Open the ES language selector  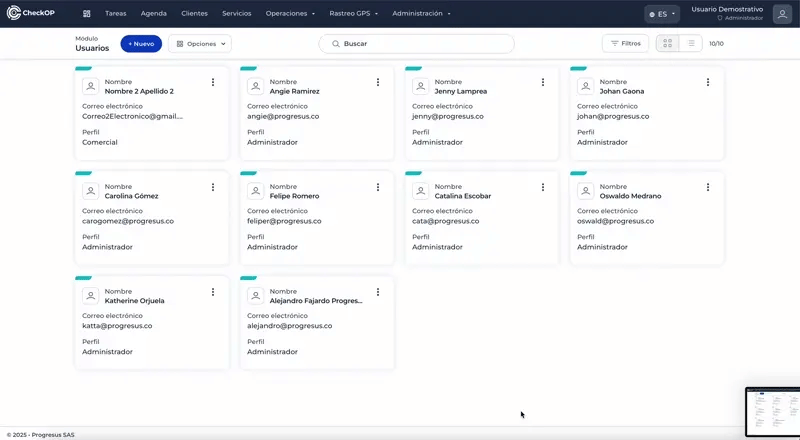pos(662,14)
